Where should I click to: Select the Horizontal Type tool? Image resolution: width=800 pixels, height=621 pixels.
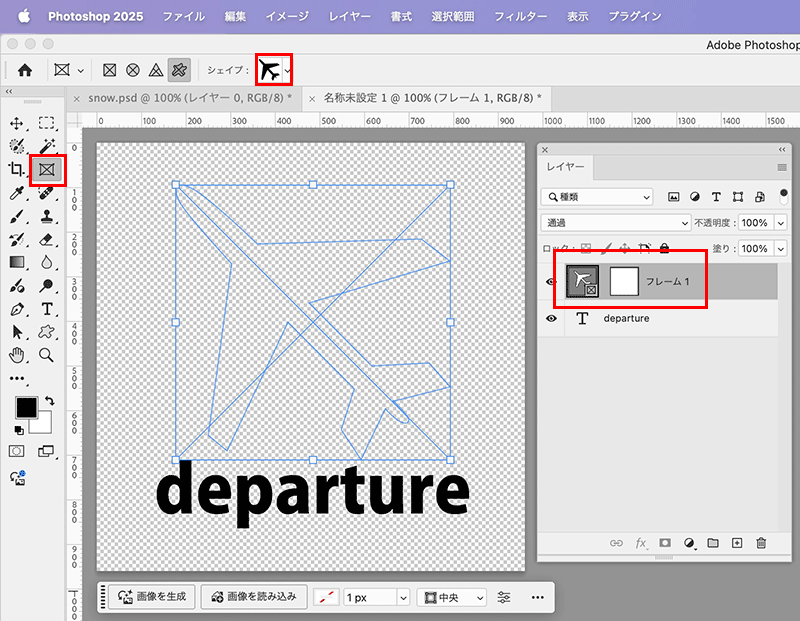(46, 309)
